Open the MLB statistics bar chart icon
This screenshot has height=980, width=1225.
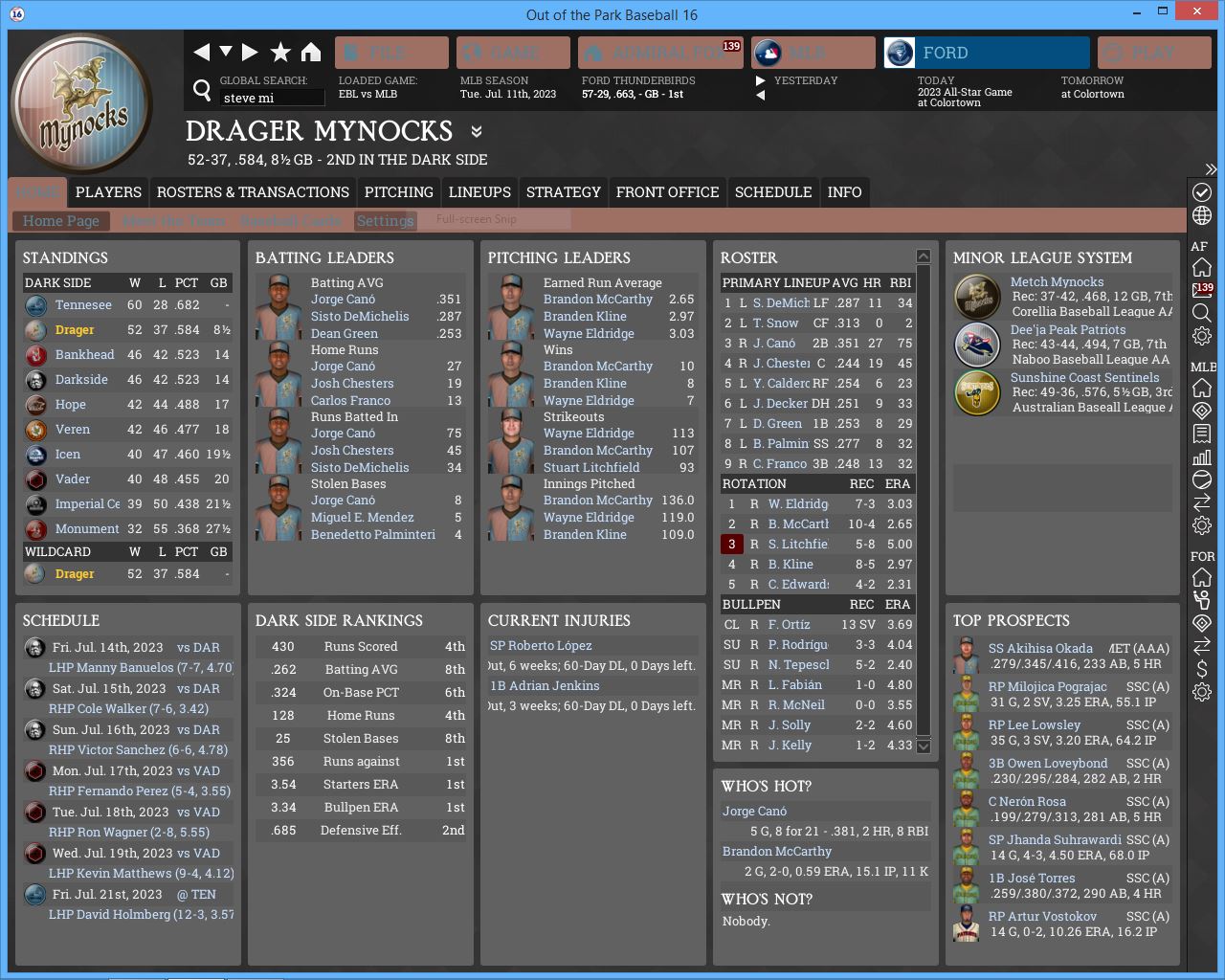coord(1202,457)
